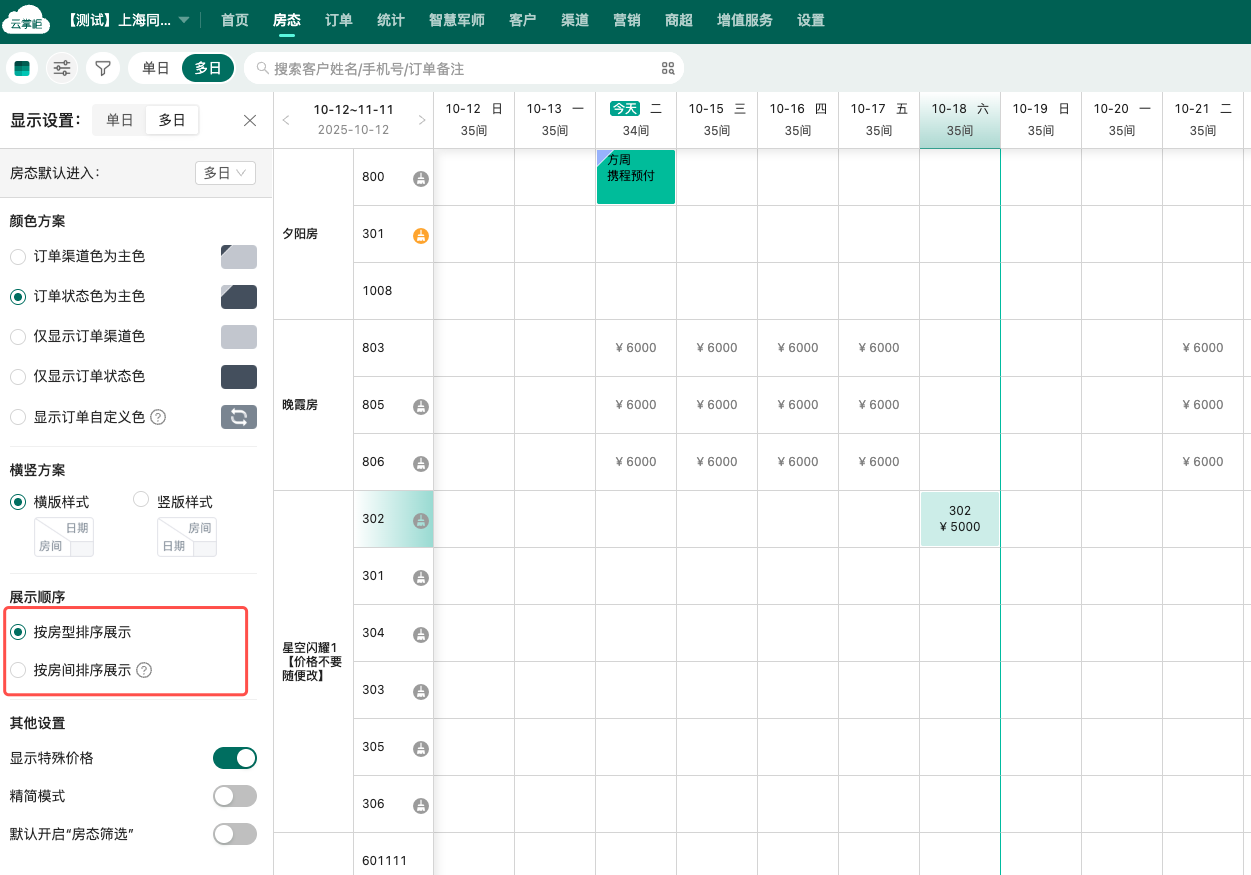
Task: Open the 订单 menu in top navigation
Action: tap(339, 20)
